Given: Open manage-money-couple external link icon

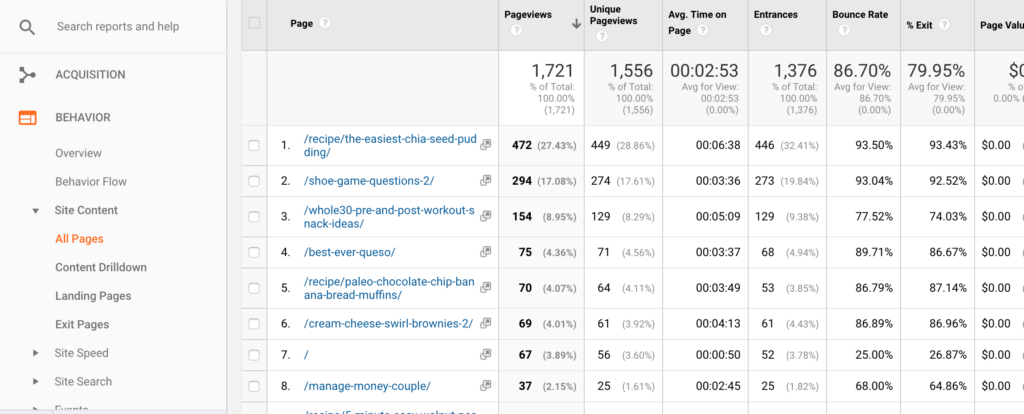Looking at the screenshot, I should click(485, 385).
